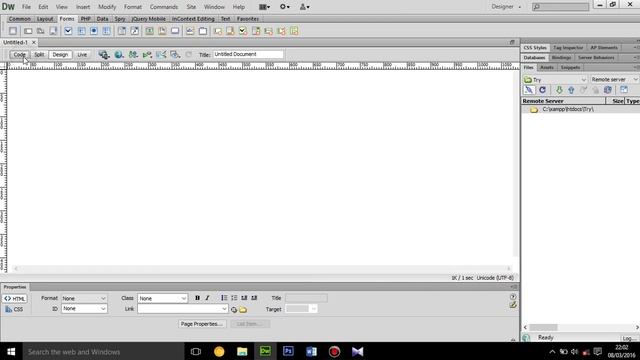
Task: Click the Page Properties button
Action: [x=202, y=324]
